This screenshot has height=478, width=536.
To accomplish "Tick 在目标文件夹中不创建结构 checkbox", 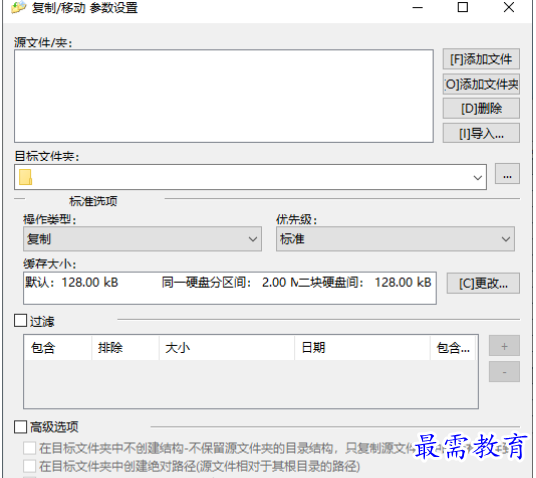I will click(x=29, y=448).
